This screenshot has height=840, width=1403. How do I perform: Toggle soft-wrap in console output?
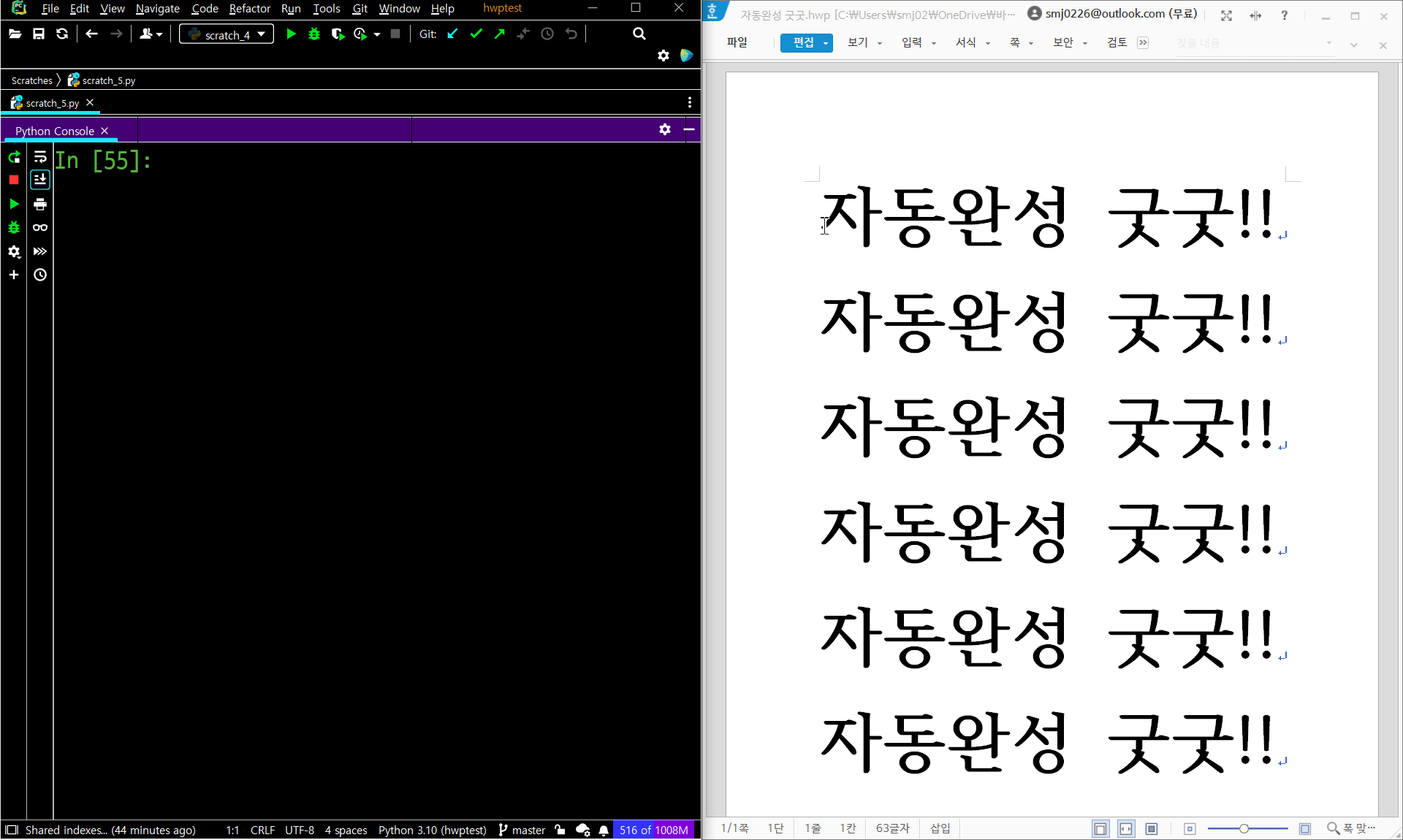click(x=40, y=157)
